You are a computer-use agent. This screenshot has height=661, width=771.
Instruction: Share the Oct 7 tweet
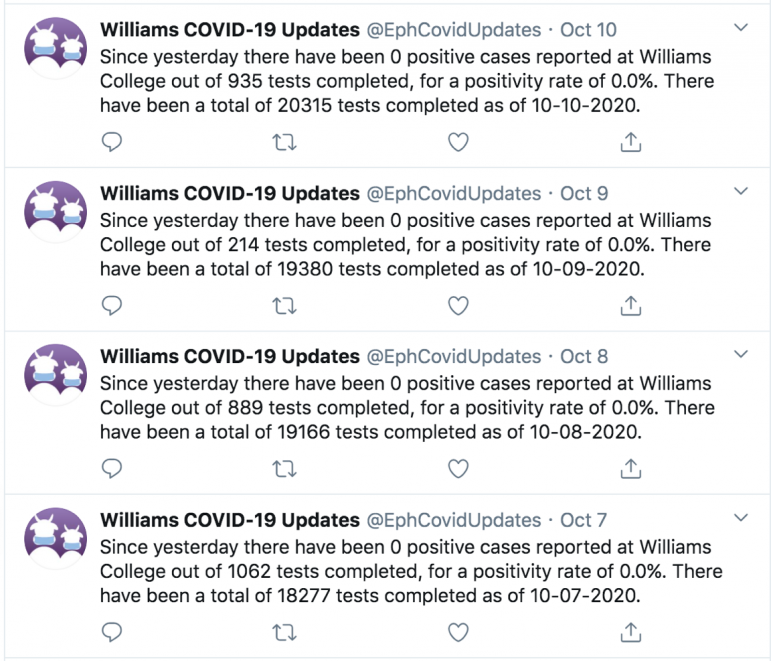[x=631, y=632]
